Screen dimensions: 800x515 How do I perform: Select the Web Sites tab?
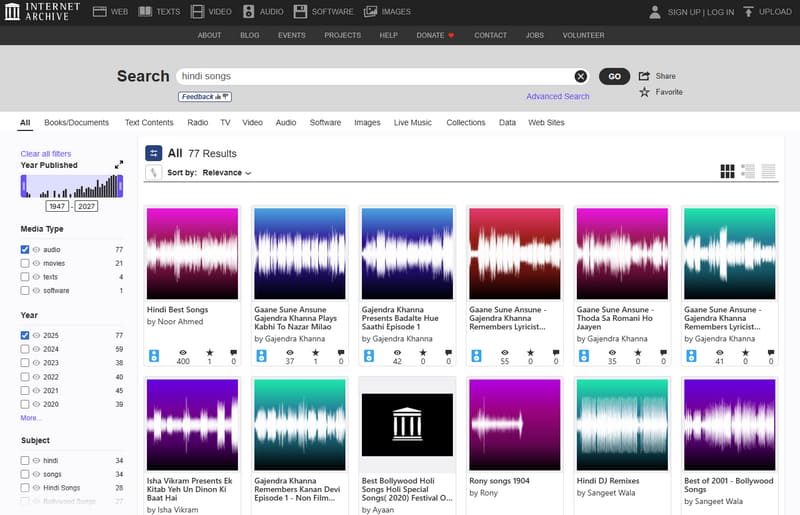tap(546, 122)
